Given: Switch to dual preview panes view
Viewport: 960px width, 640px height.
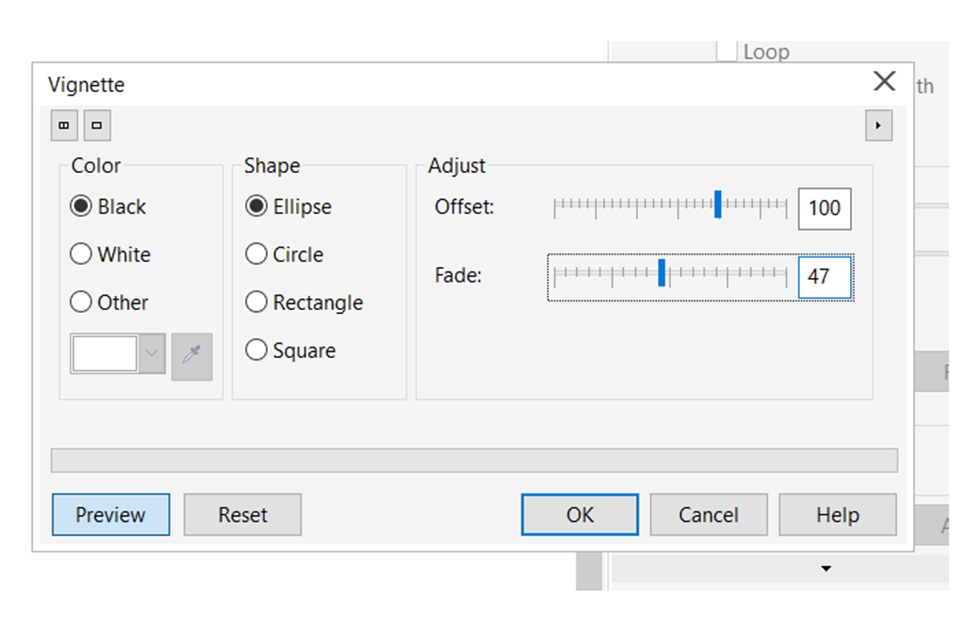Looking at the screenshot, I should coord(64,125).
